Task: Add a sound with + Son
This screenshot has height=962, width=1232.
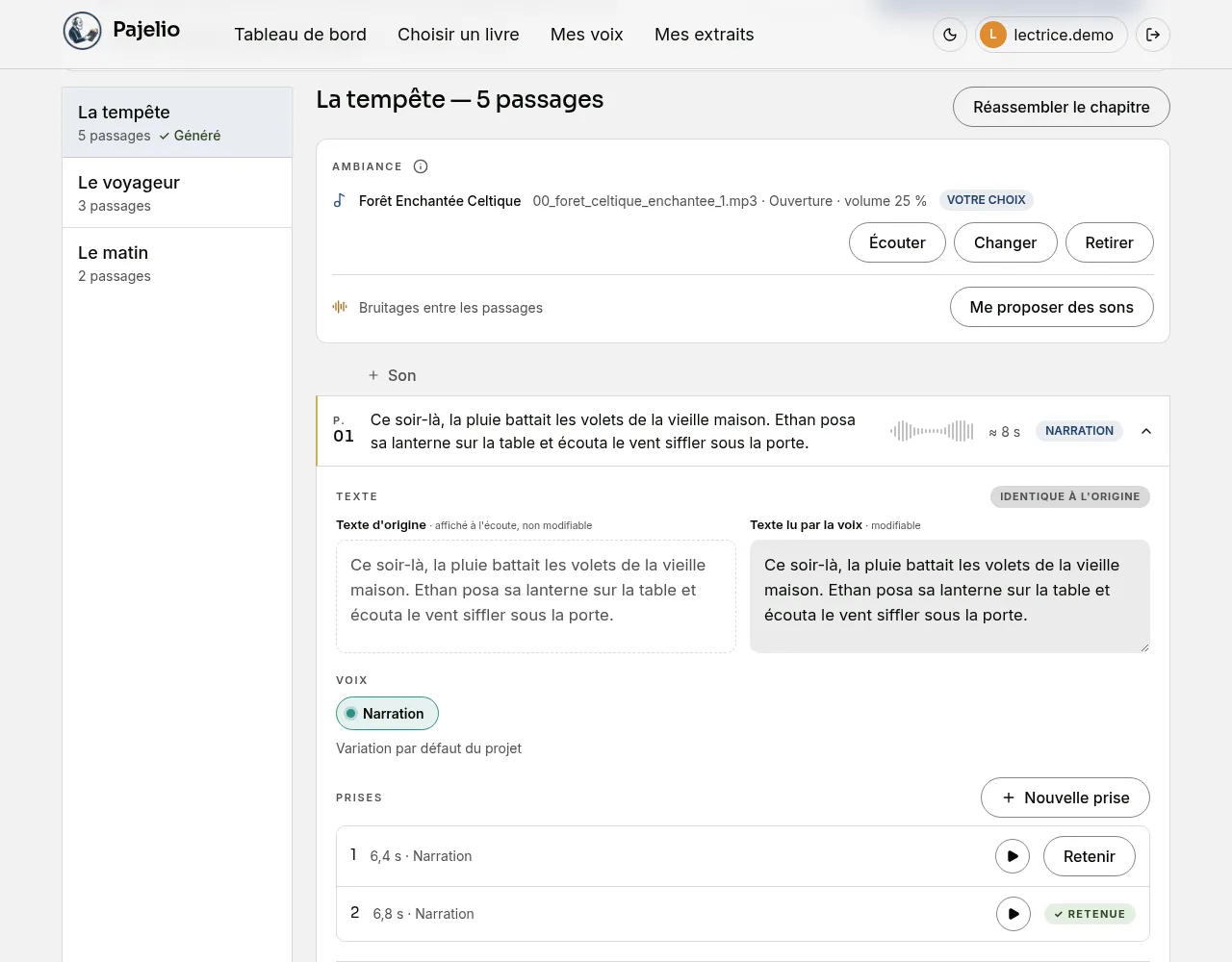Action: tap(393, 375)
